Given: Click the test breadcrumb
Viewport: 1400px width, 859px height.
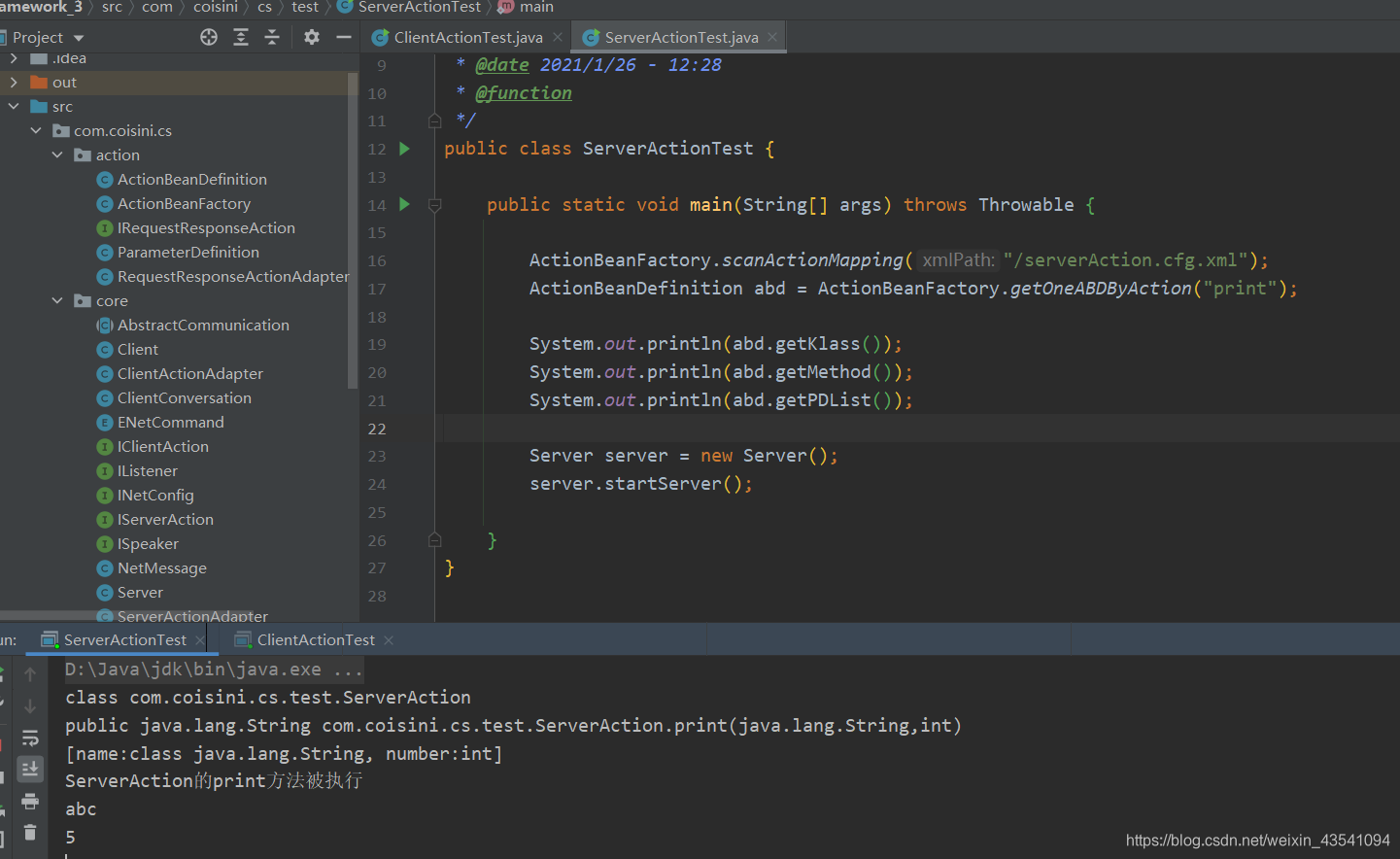Looking at the screenshot, I should click(x=305, y=7).
